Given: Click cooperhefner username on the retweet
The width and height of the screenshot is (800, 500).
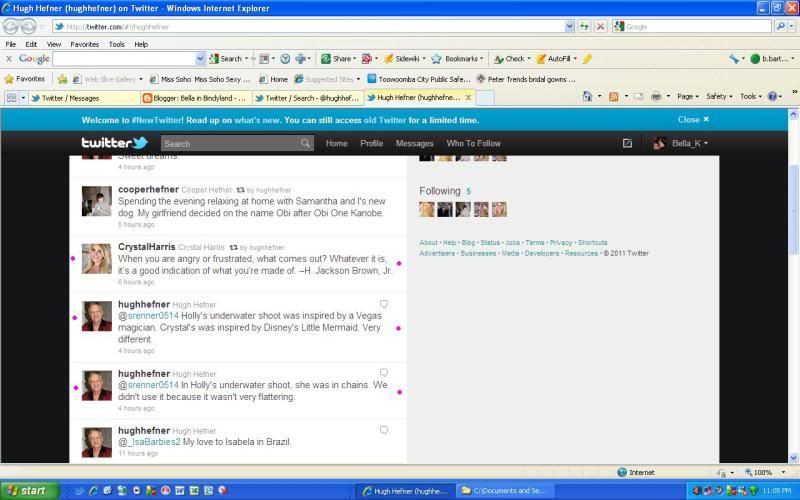Looking at the screenshot, I should pyautogui.click(x=148, y=189).
